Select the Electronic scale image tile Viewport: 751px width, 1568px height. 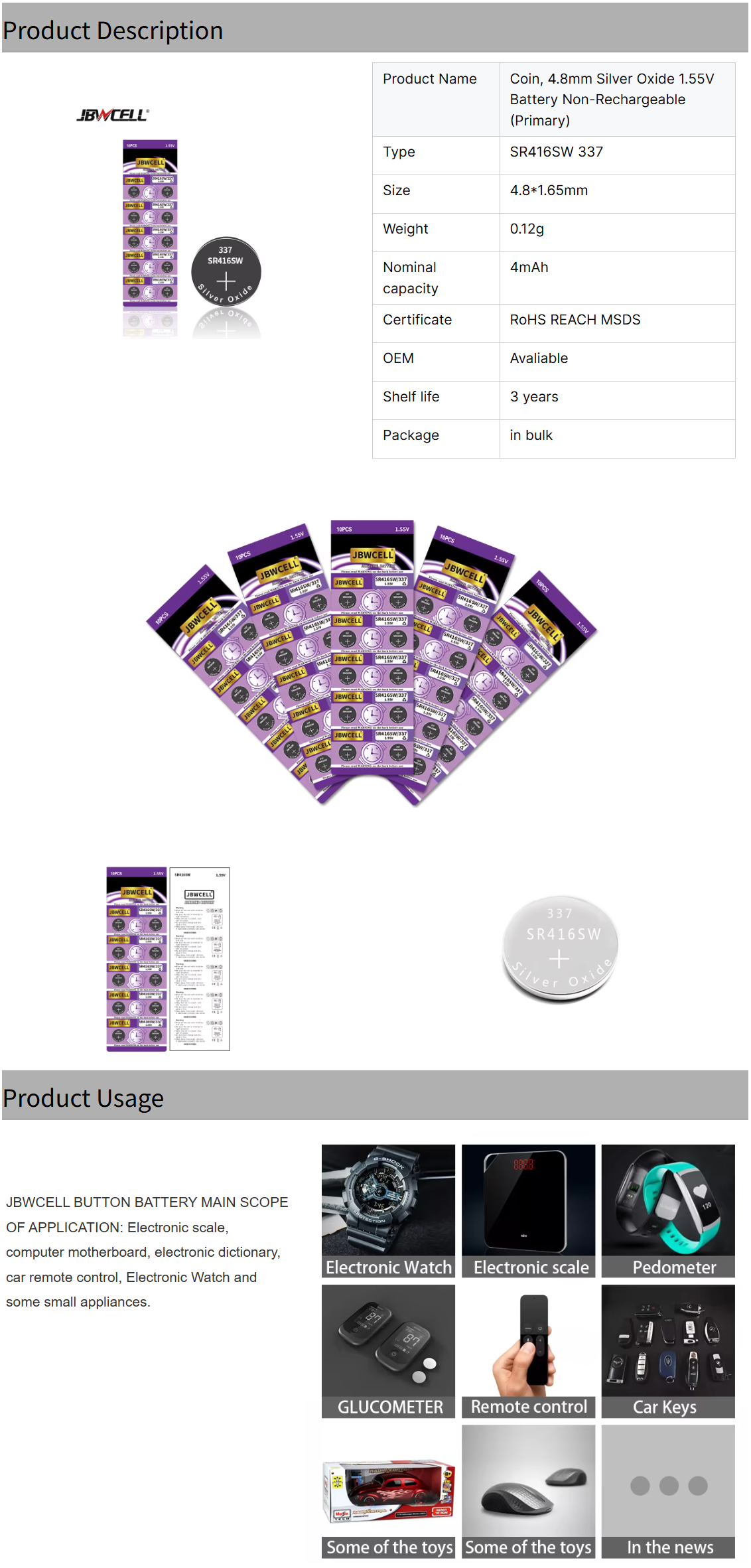point(528,1210)
